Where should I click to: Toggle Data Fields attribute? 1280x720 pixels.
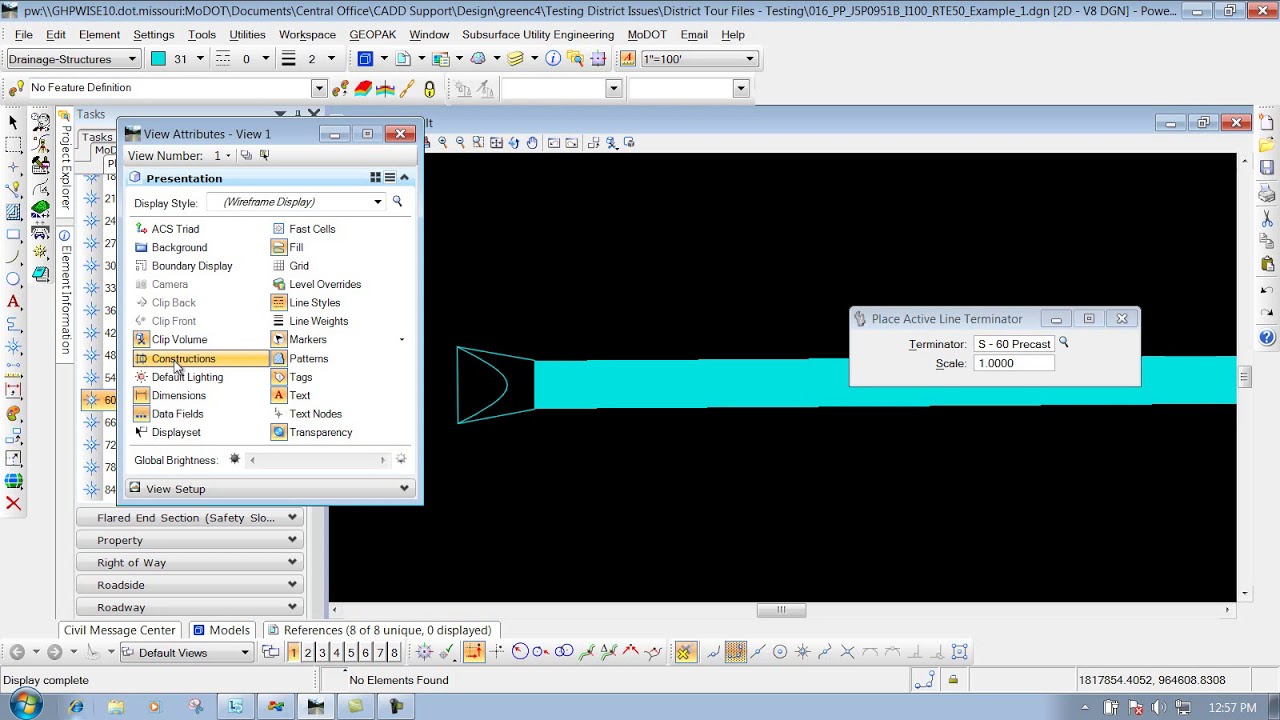click(x=168, y=414)
